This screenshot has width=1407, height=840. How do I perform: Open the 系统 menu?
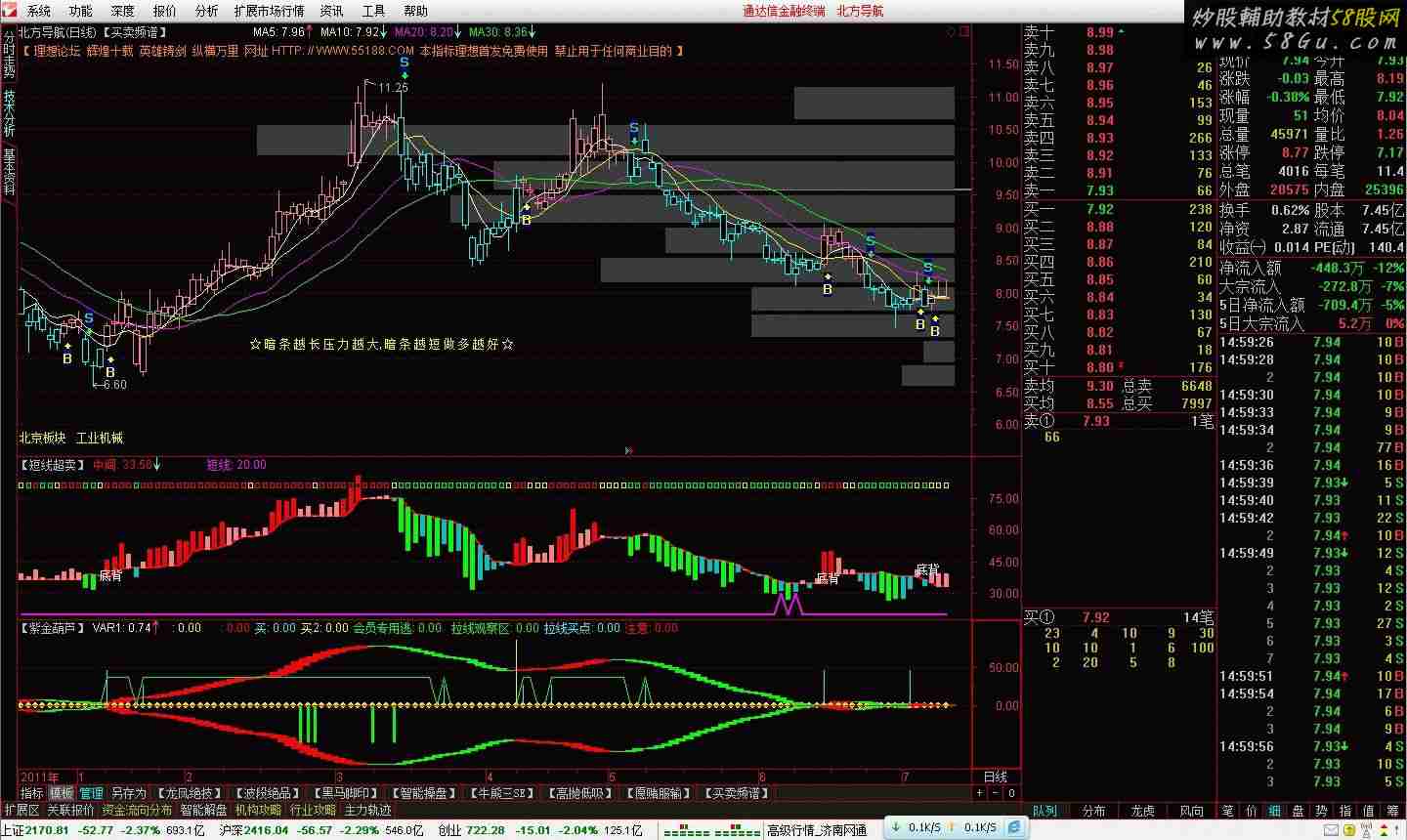39,11
